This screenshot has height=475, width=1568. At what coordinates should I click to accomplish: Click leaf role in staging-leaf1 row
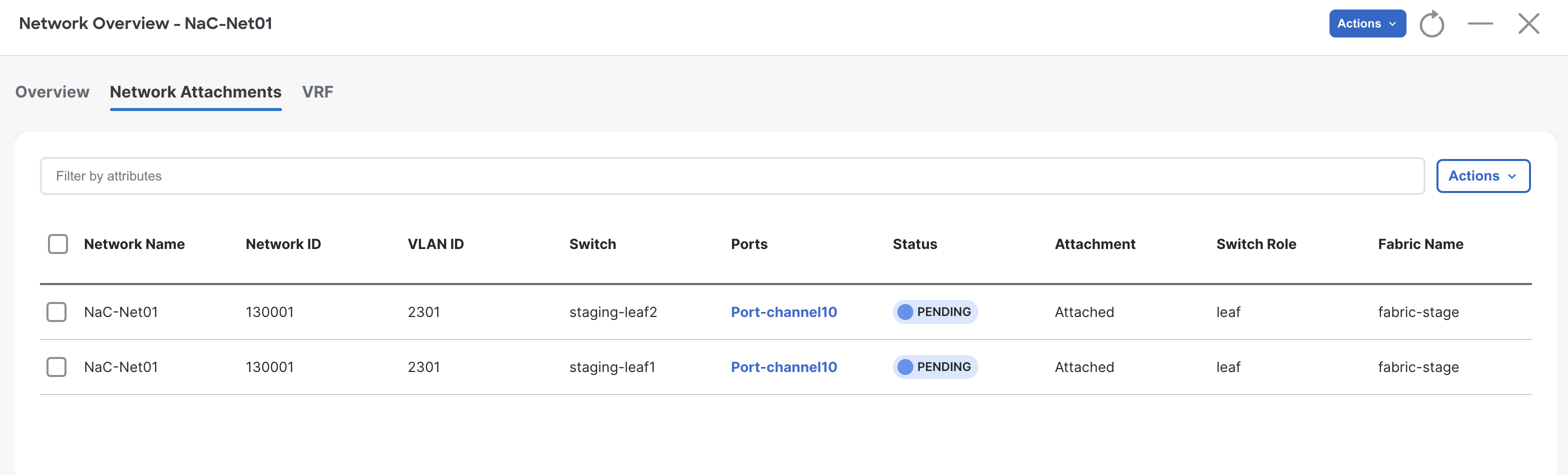(x=1228, y=367)
